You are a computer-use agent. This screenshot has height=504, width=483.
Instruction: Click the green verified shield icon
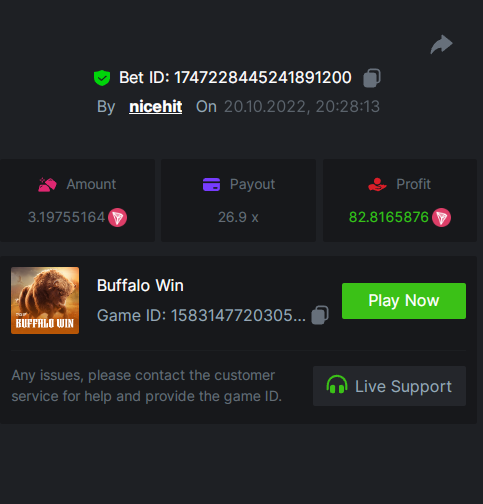(x=102, y=78)
